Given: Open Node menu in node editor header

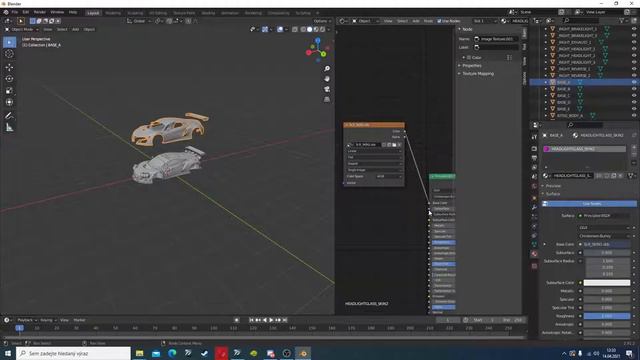Looking at the screenshot, I should (x=428, y=21).
